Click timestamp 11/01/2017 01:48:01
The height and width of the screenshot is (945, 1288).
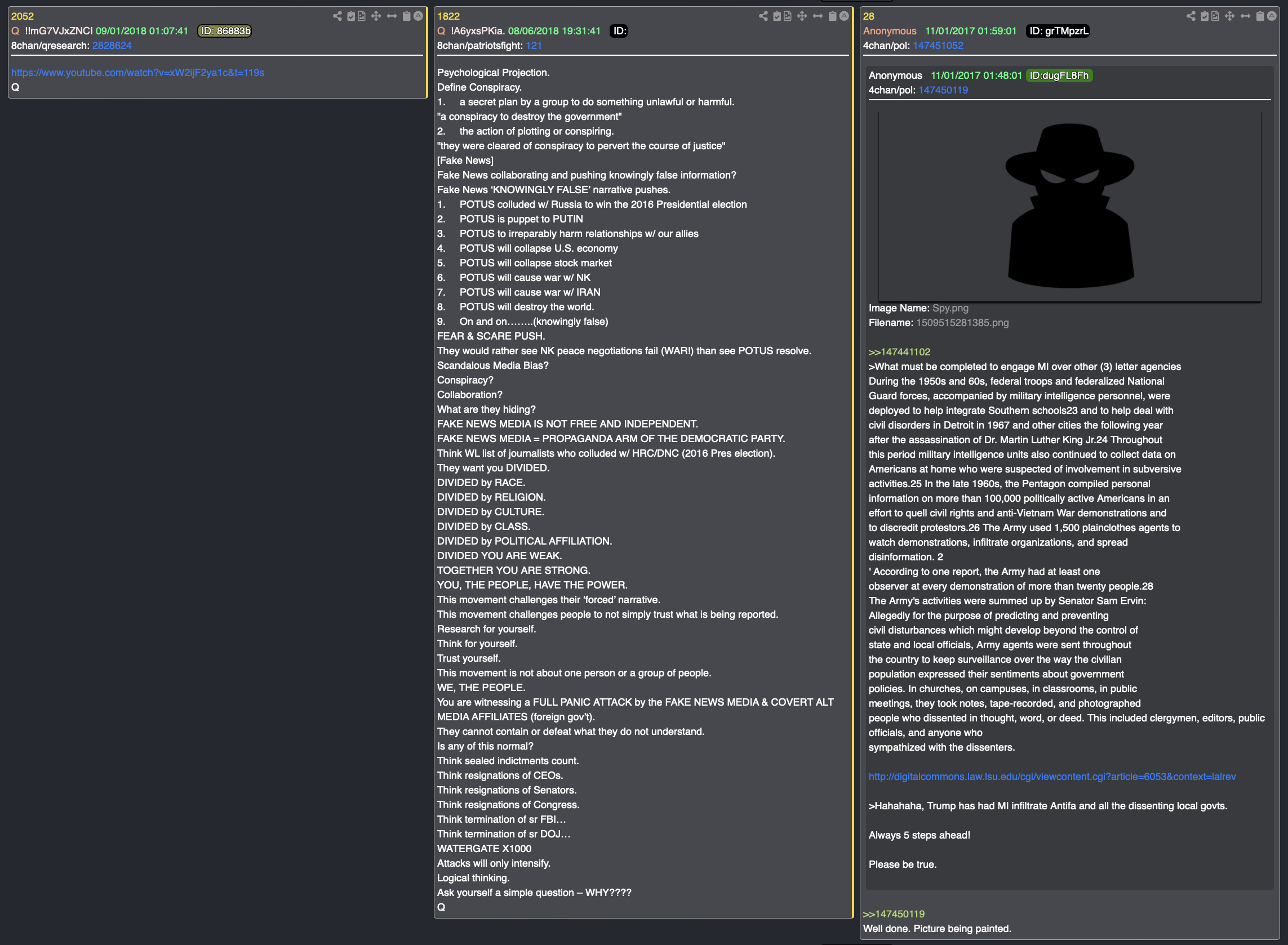click(976, 75)
